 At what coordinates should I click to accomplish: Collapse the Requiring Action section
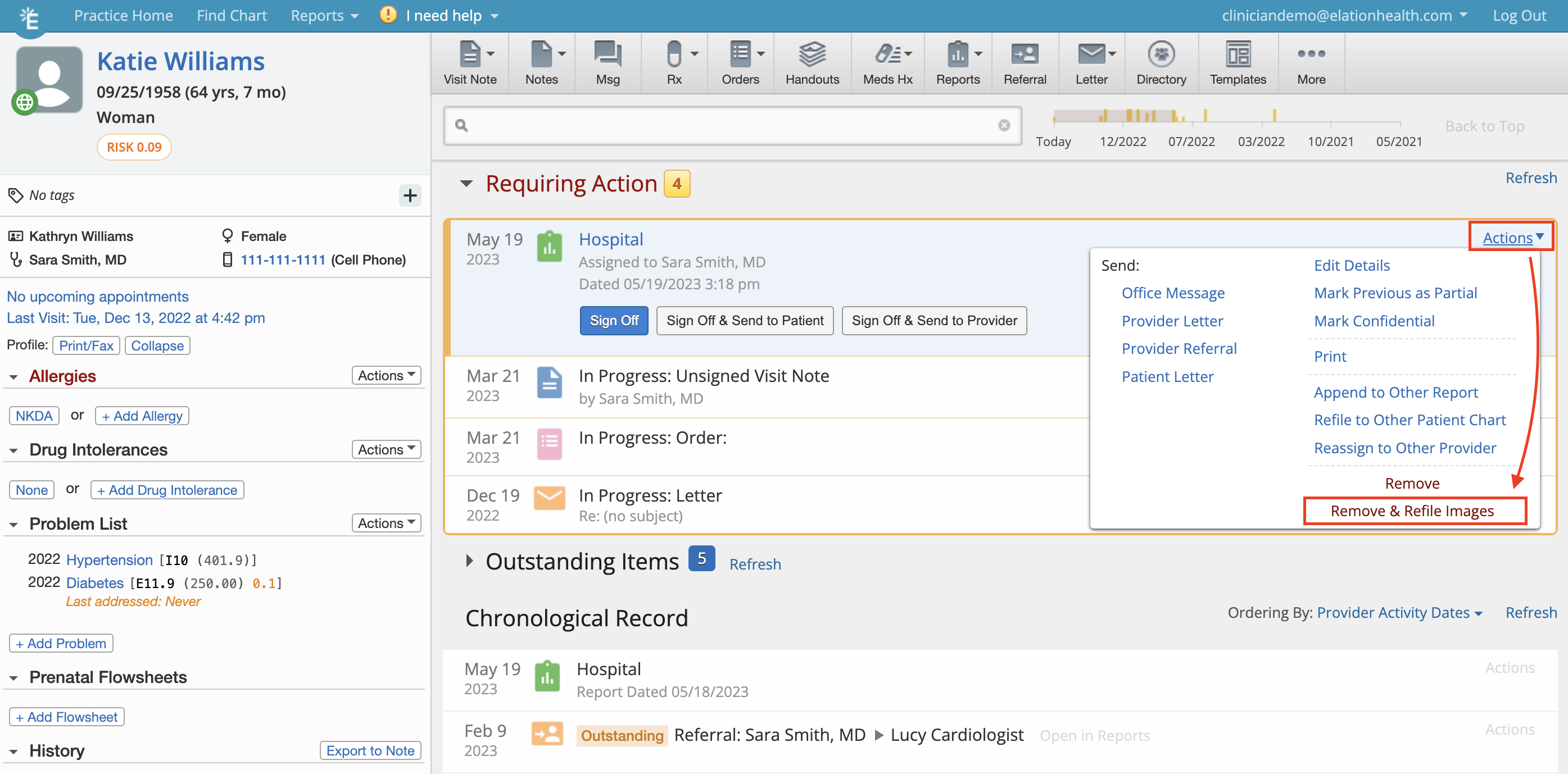click(466, 183)
